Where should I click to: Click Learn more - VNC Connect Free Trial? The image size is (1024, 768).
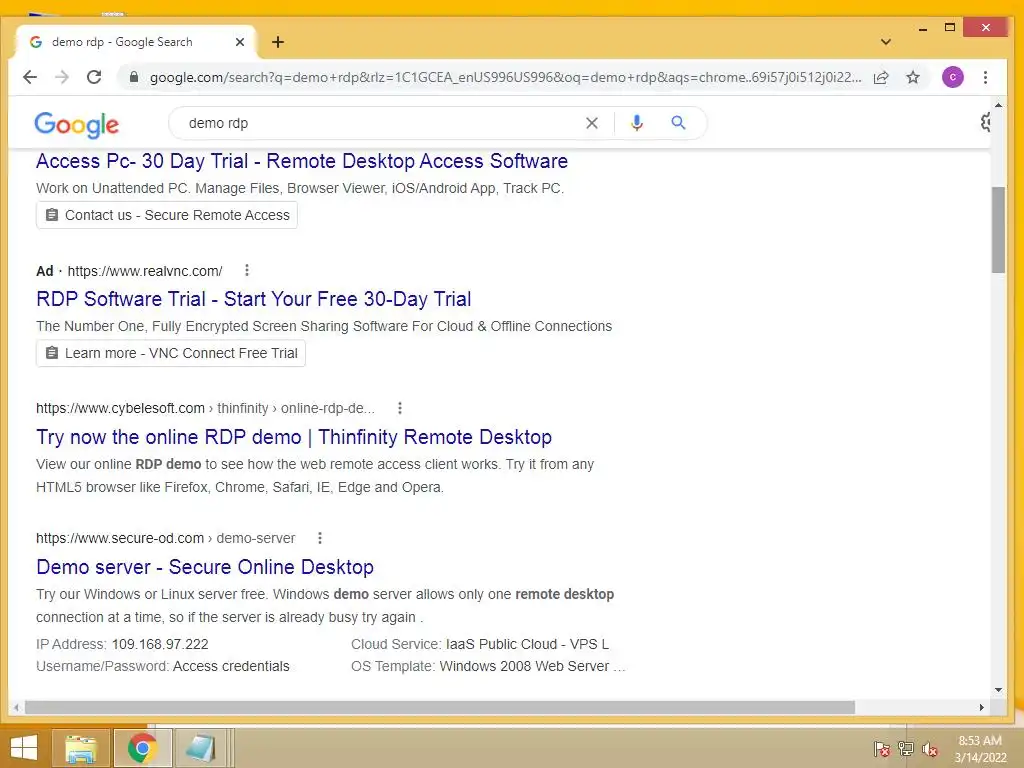pos(170,353)
